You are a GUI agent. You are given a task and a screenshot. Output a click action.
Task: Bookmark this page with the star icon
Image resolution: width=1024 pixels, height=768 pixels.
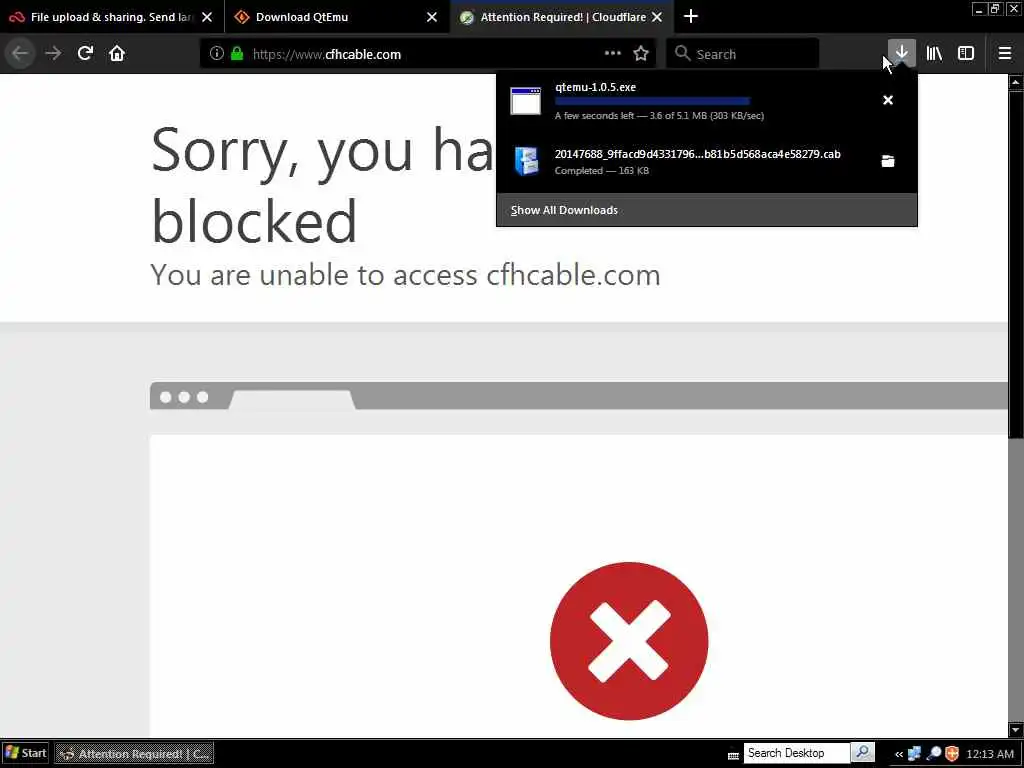641,54
